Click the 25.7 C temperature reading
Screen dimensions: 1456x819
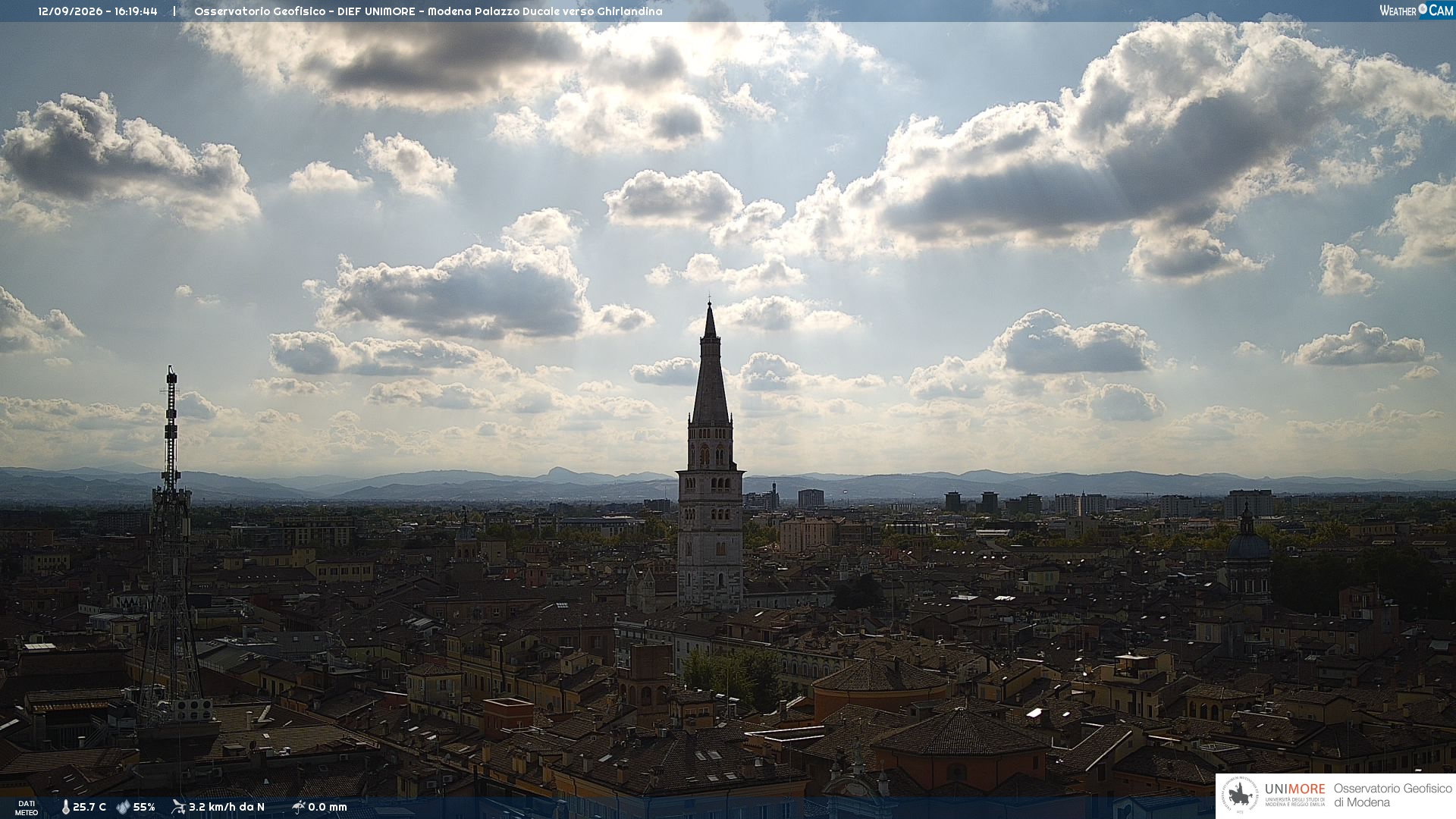point(89,807)
